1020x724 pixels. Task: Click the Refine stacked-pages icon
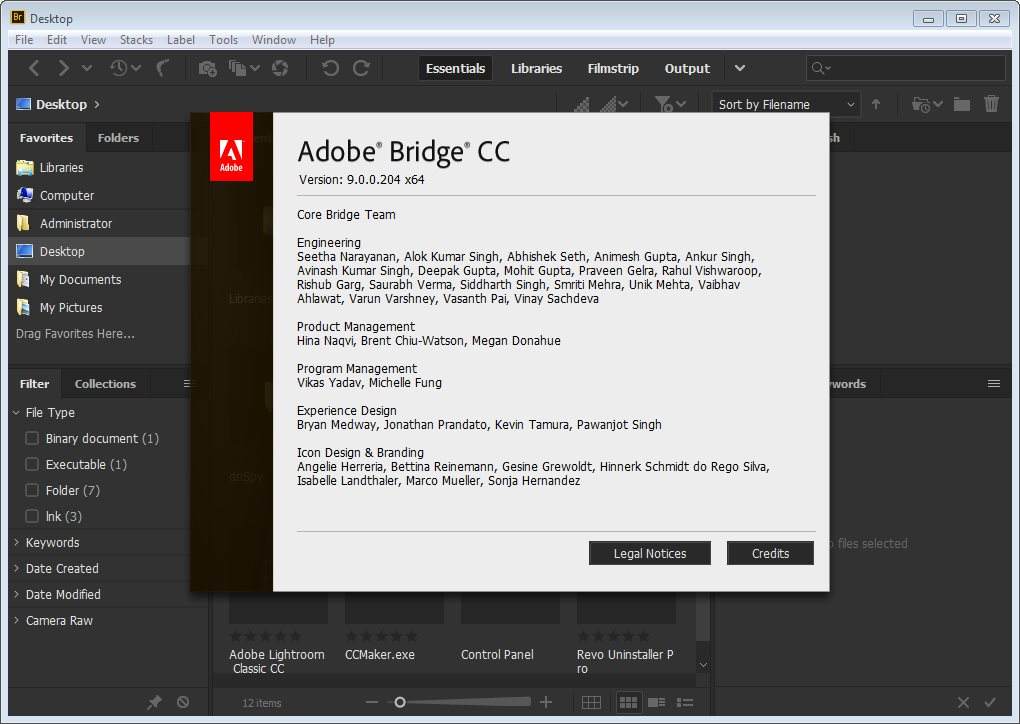click(x=238, y=68)
